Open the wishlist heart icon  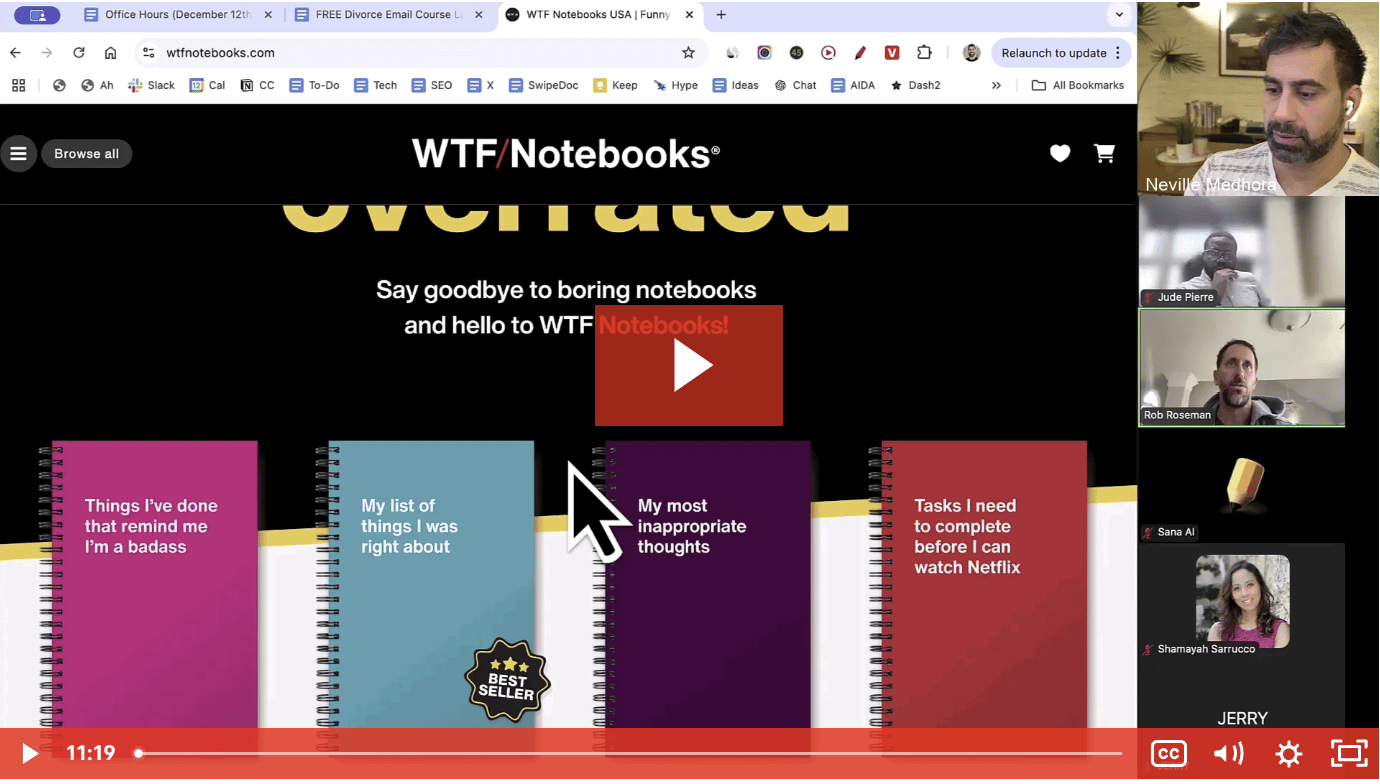click(x=1060, y=153)
